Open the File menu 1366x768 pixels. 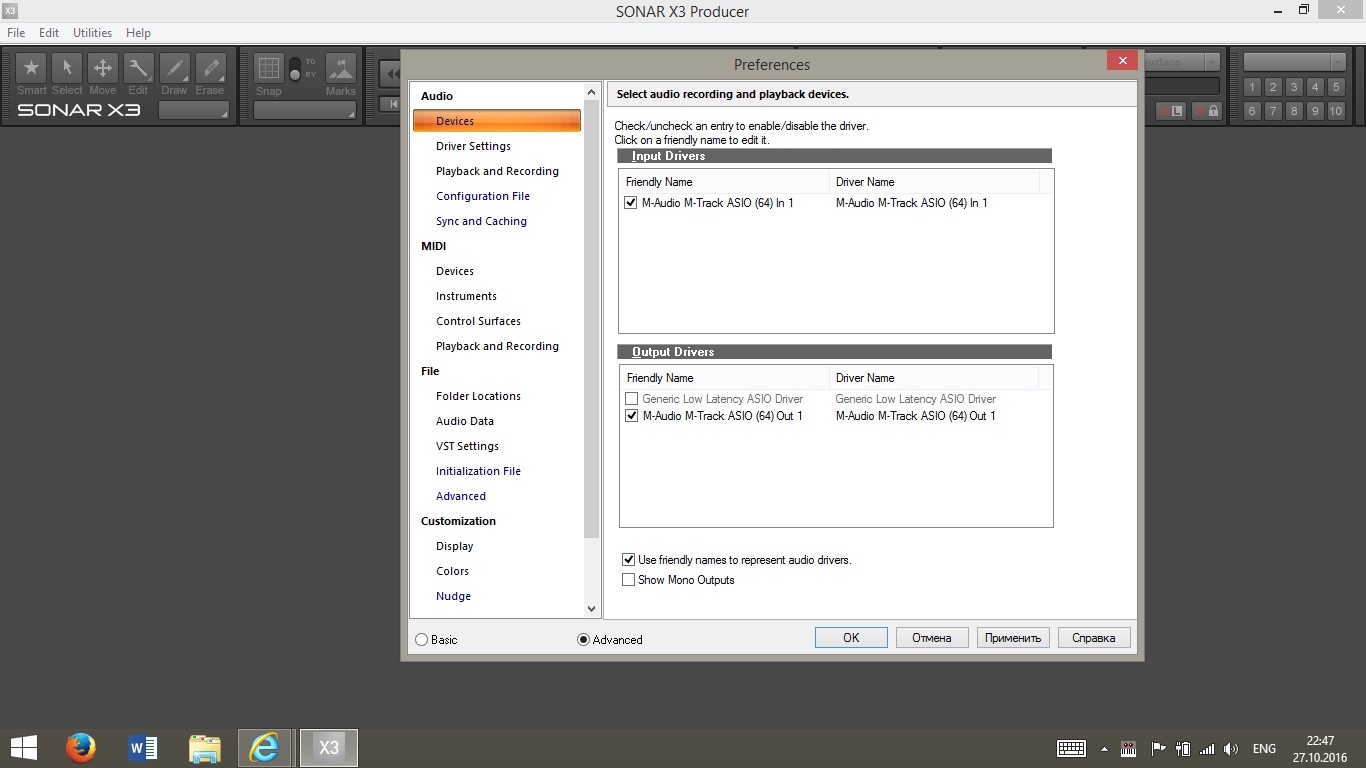coord(16,33)
